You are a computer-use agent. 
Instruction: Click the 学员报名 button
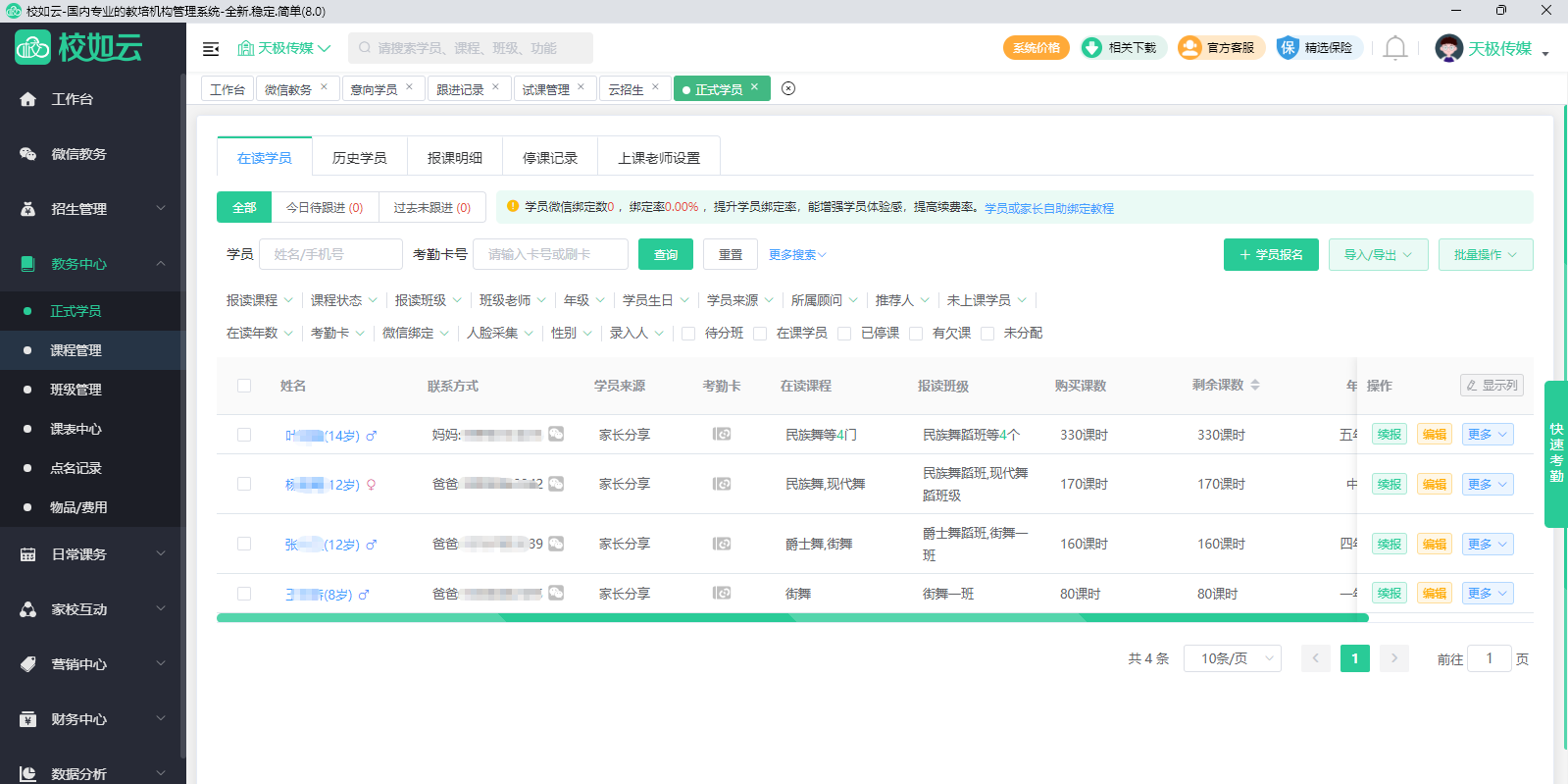click(1271, 255)
